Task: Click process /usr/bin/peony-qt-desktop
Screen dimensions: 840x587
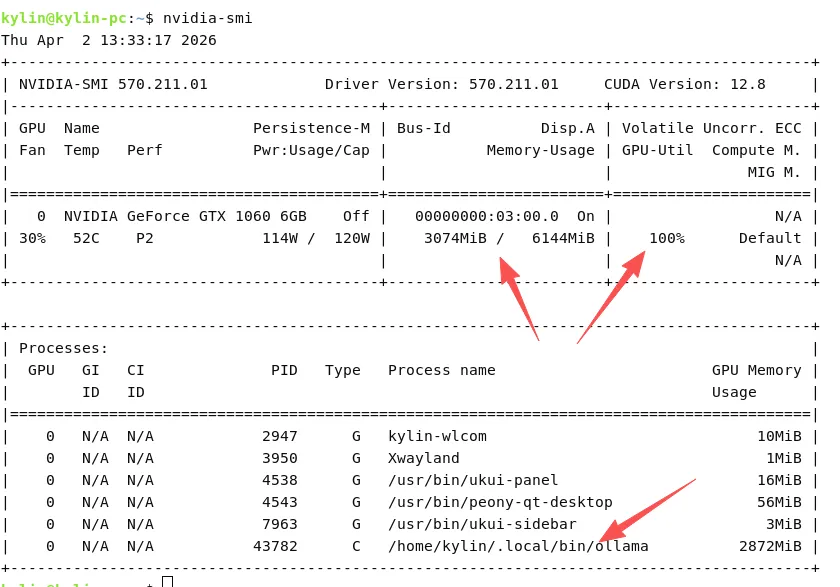Action: coord(500,502)
